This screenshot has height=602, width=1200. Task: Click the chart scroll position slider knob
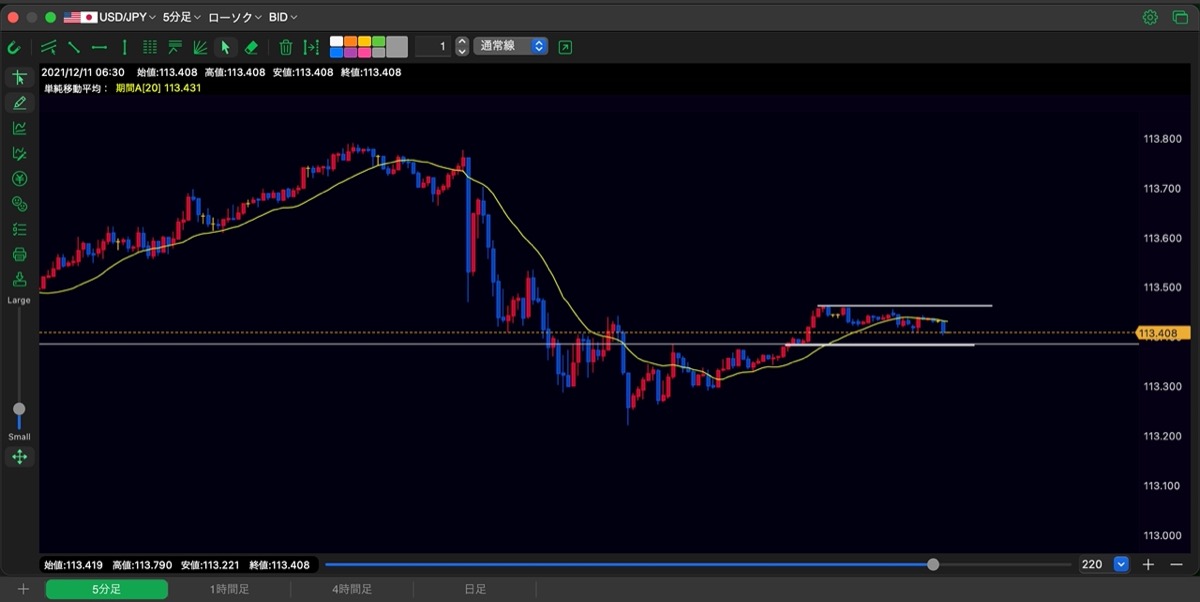click(x=933, y=564)
